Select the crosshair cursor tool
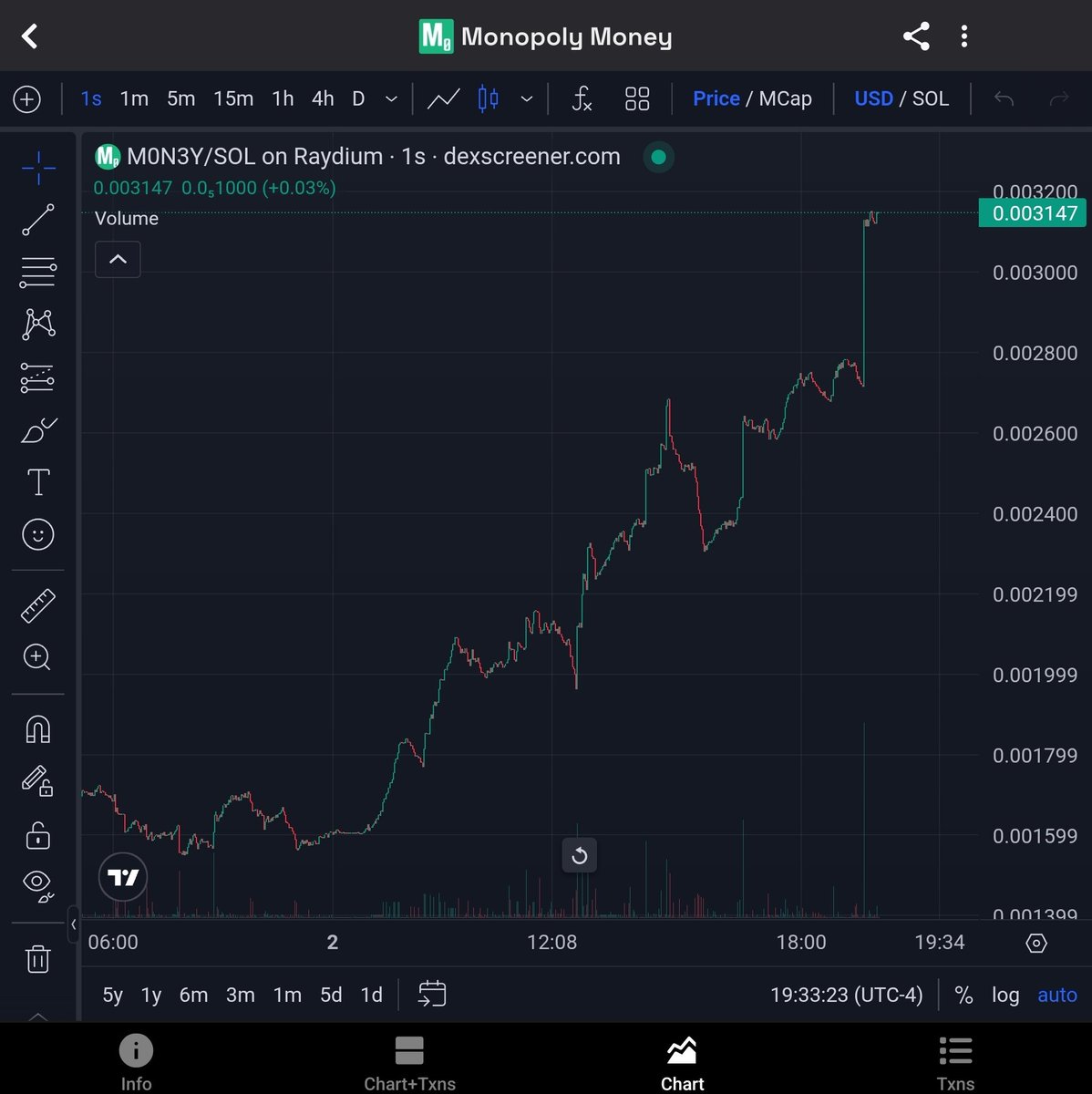The image size is (1092, 1094). (38, 168)
